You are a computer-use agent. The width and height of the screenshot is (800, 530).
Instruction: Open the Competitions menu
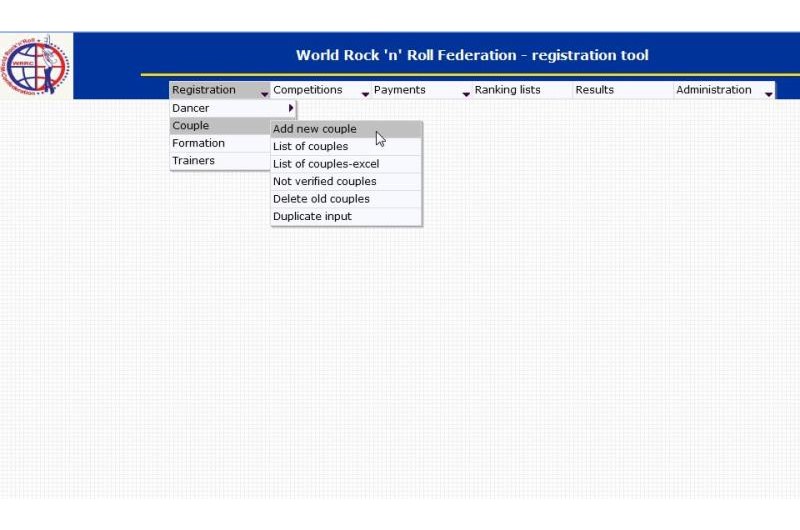[308, 90]
